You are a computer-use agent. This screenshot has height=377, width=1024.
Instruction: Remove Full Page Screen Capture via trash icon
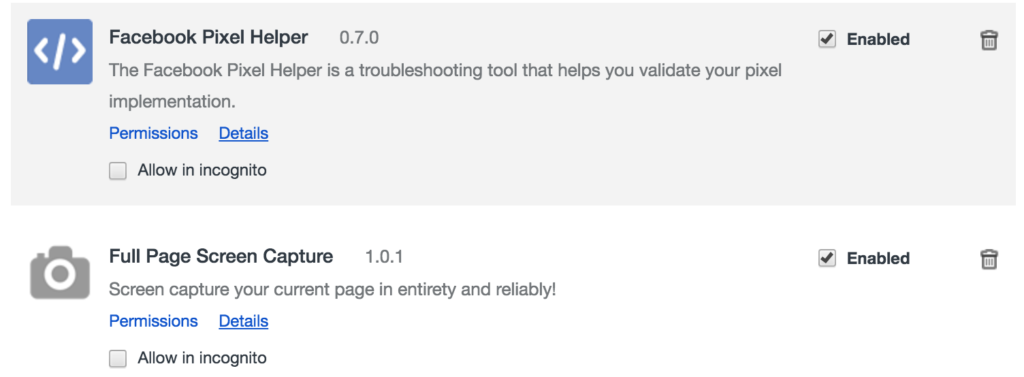pyautogui.click(x=989, y=259)
